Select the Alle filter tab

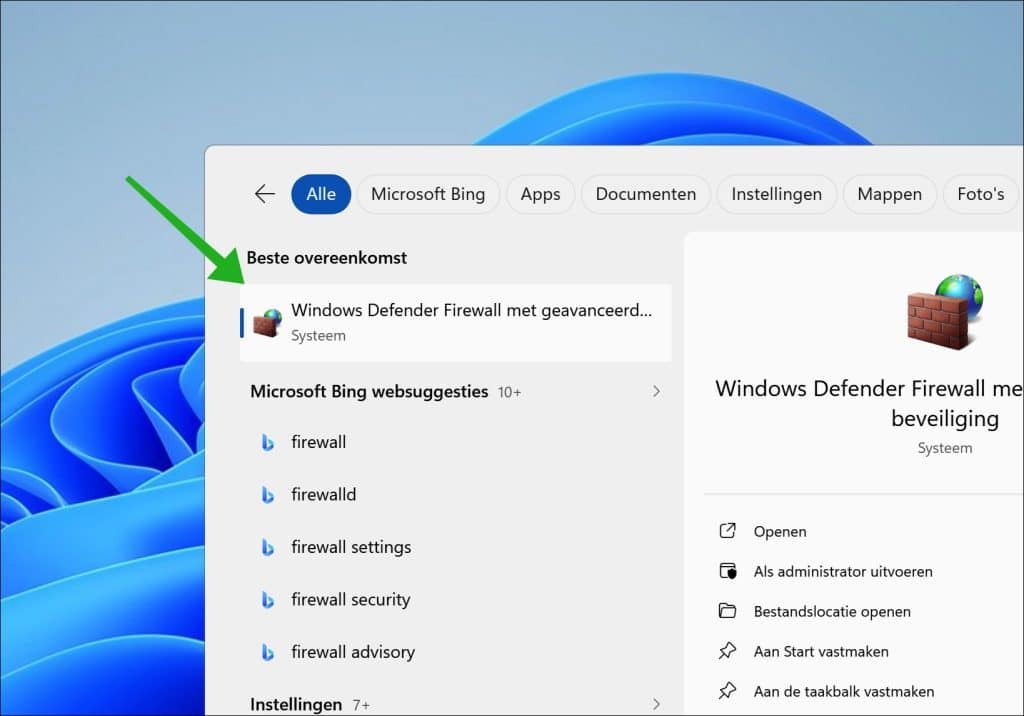tap(321, 194)
